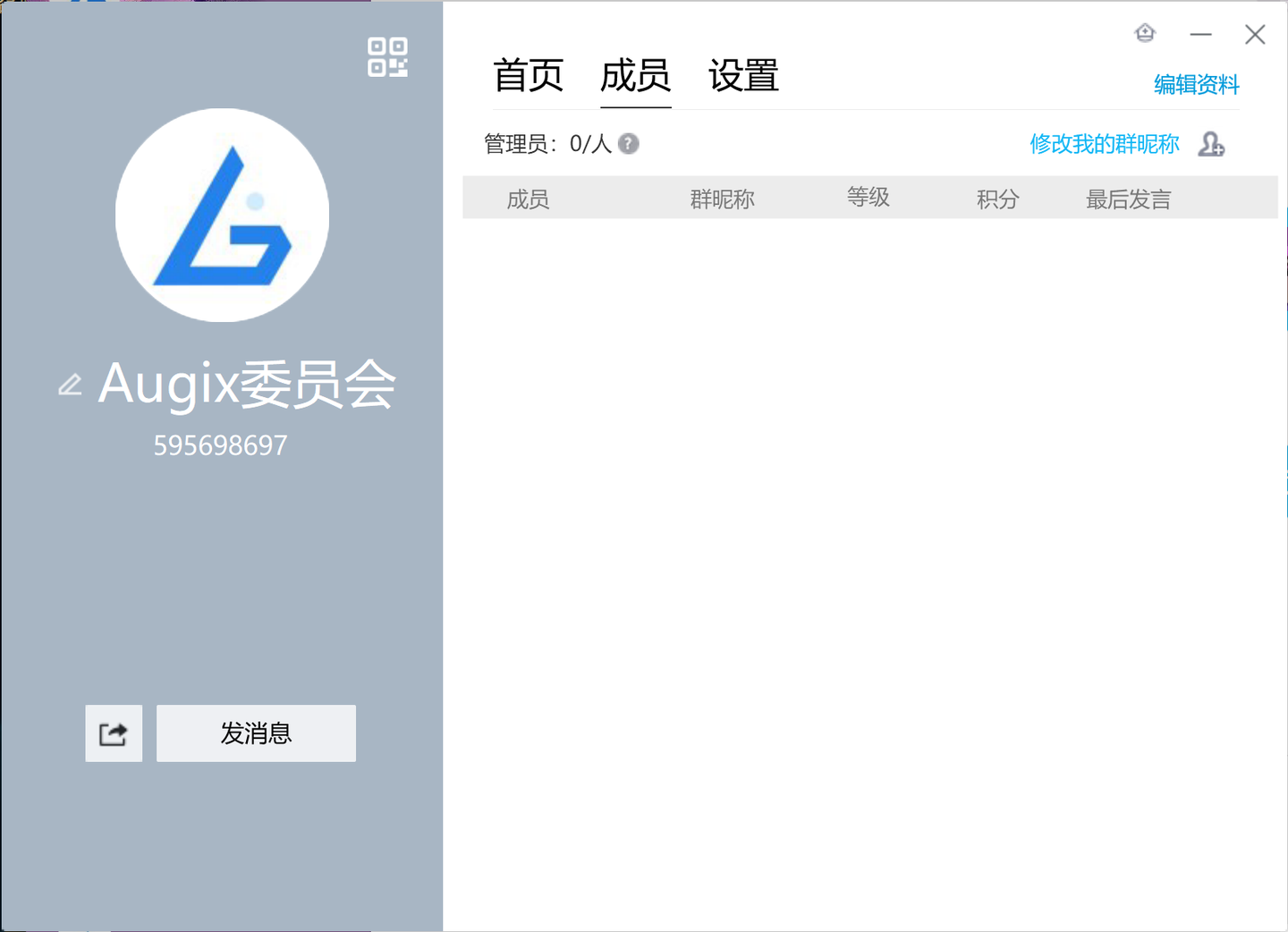The width and height of the screenshot is (1288, 932).
Task: Click the Augix group avatar logo
Action: 222,215
